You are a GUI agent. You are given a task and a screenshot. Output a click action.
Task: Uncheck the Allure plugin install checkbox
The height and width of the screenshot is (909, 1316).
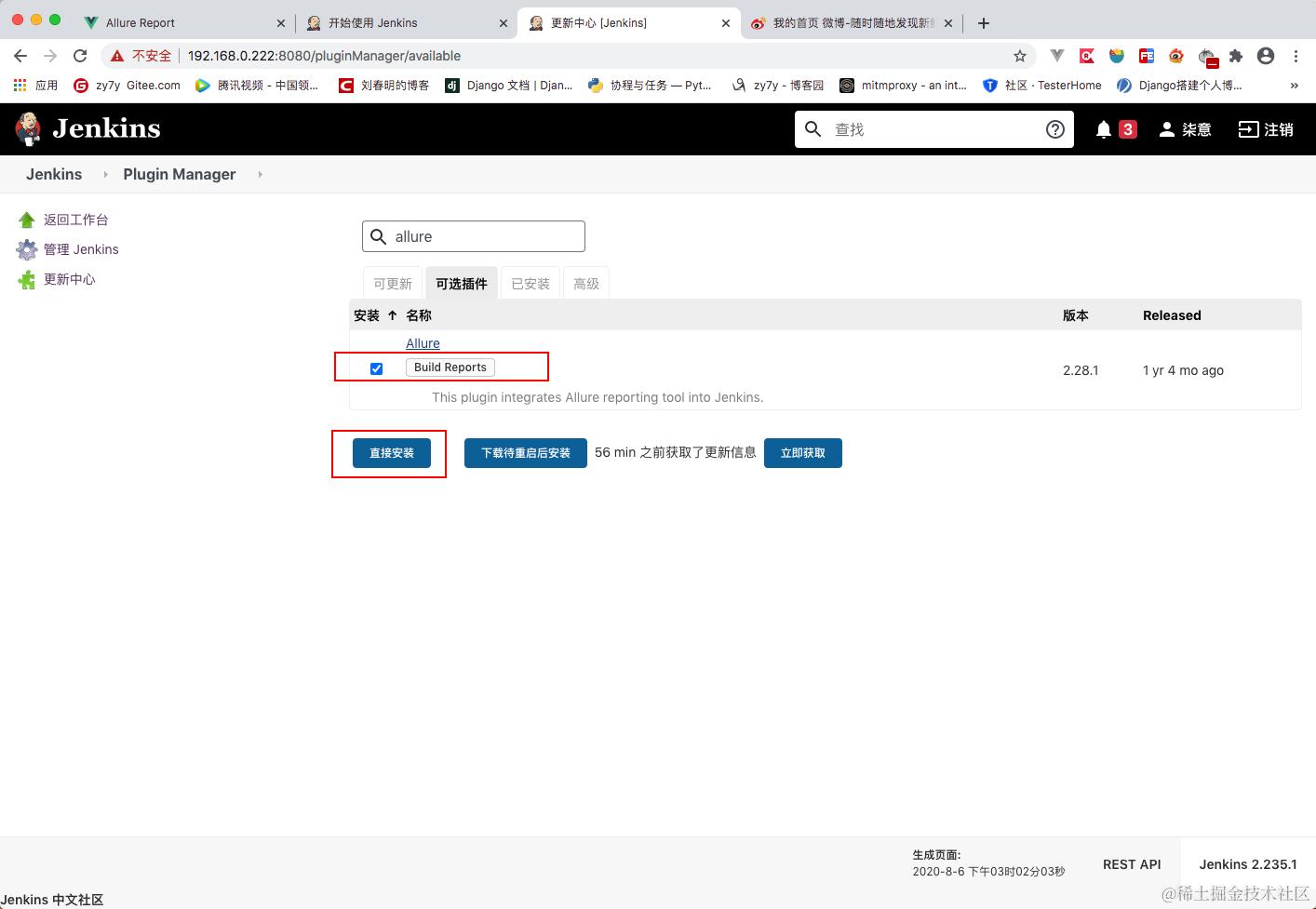click(376, 368)
